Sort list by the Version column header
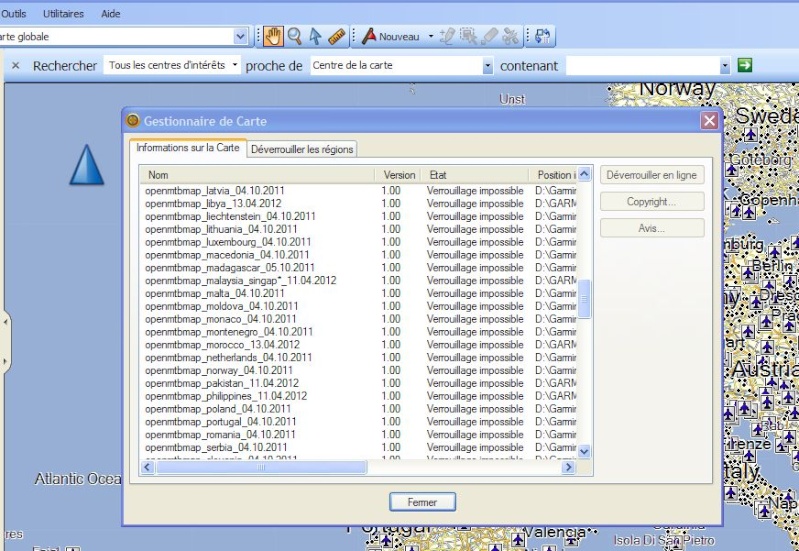The image size is (799, 551). tap(398, 175)
